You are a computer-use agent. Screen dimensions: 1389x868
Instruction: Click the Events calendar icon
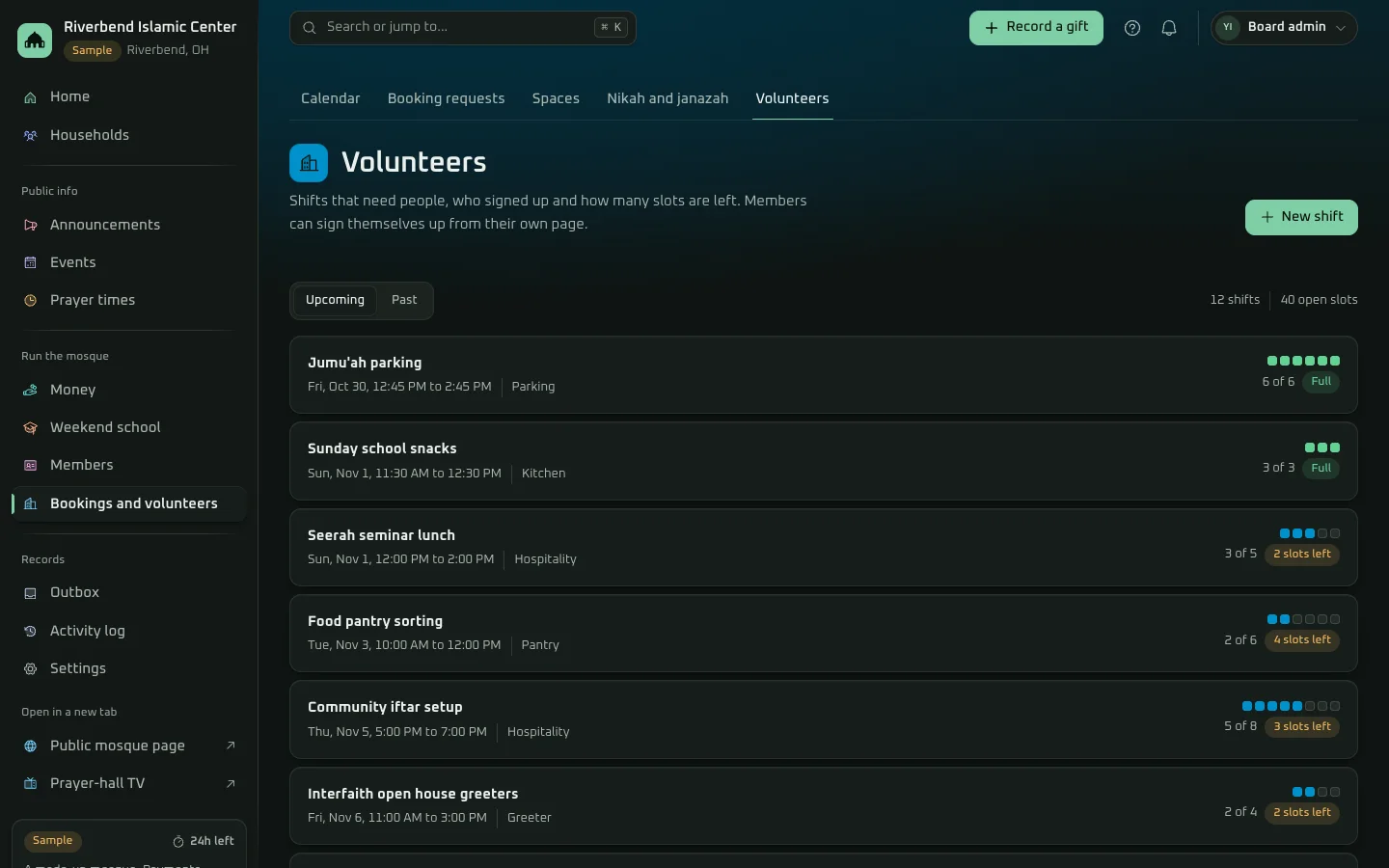[x=30, y=263]
